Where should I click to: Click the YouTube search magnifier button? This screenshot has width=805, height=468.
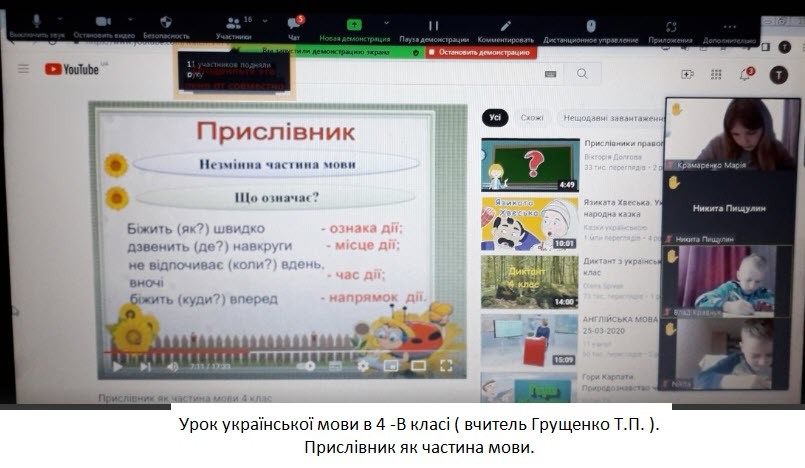[x=582, y=73]
